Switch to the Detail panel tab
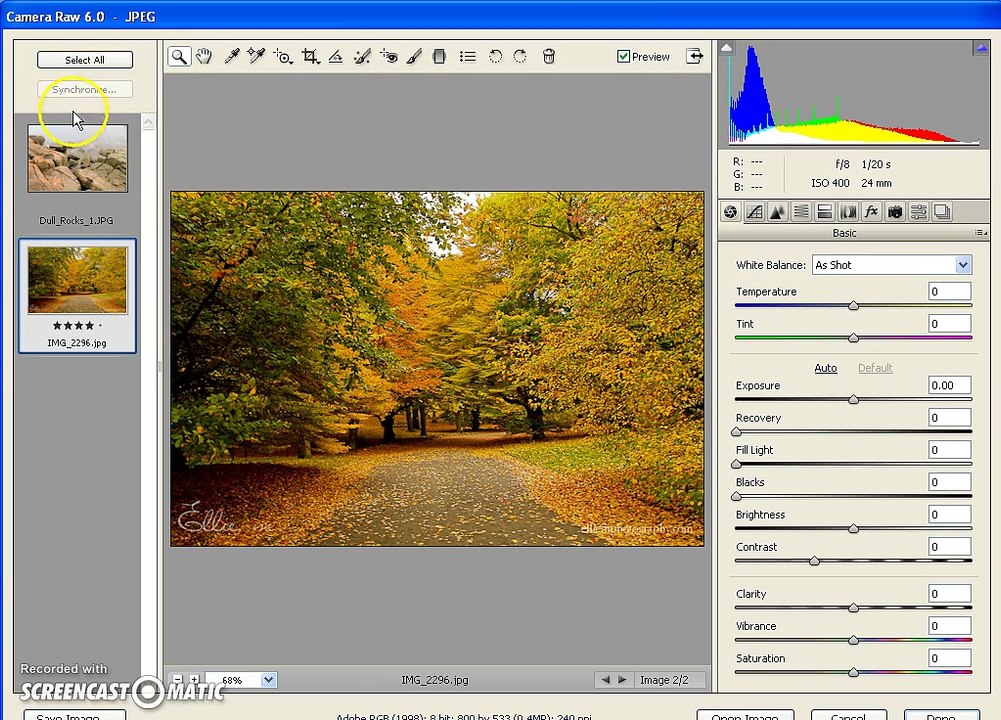 (777, 212)
